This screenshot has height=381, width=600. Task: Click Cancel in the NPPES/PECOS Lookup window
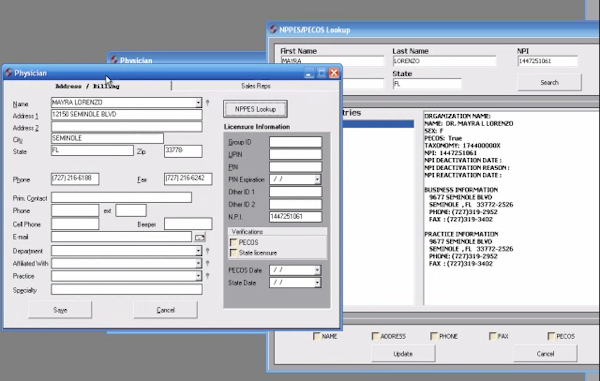tap(545, 354)
